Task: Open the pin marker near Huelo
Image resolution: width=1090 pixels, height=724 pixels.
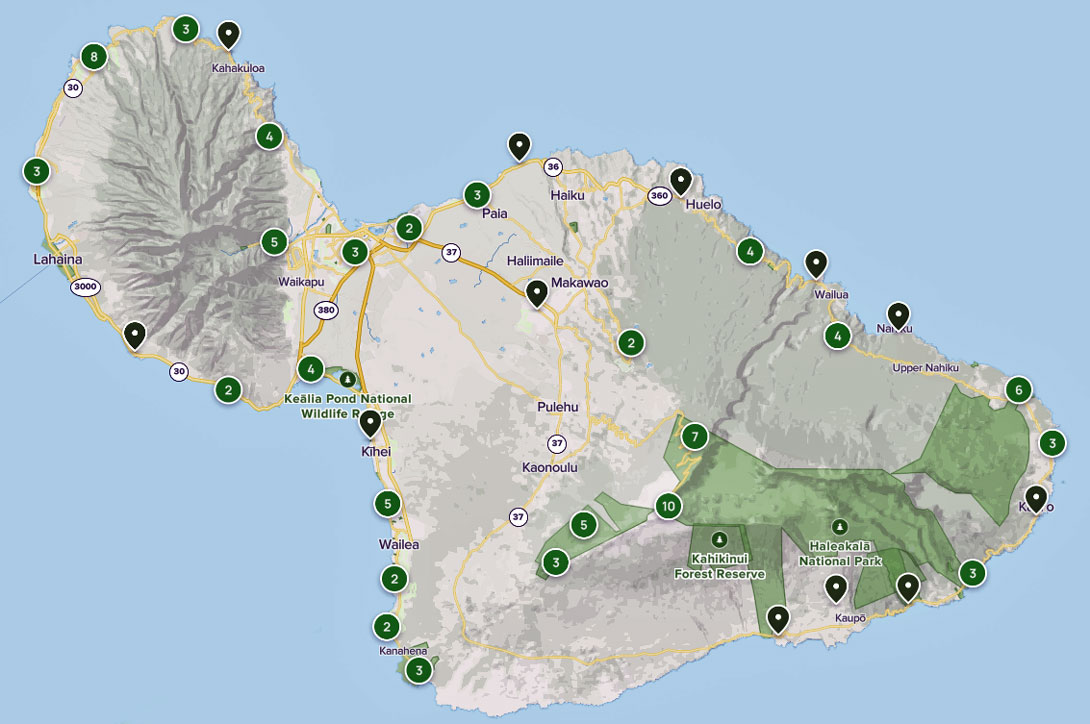Action: 681,181
